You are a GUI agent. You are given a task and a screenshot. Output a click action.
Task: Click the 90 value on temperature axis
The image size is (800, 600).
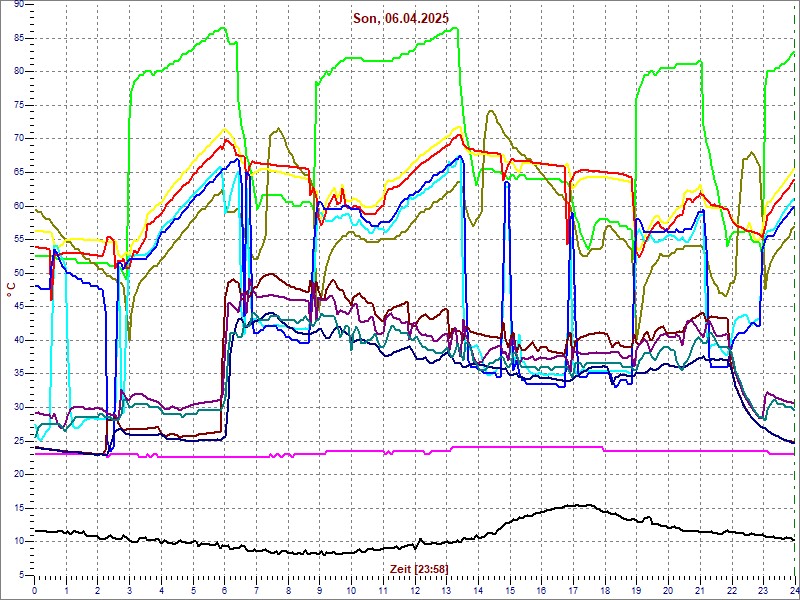(18, 5)
